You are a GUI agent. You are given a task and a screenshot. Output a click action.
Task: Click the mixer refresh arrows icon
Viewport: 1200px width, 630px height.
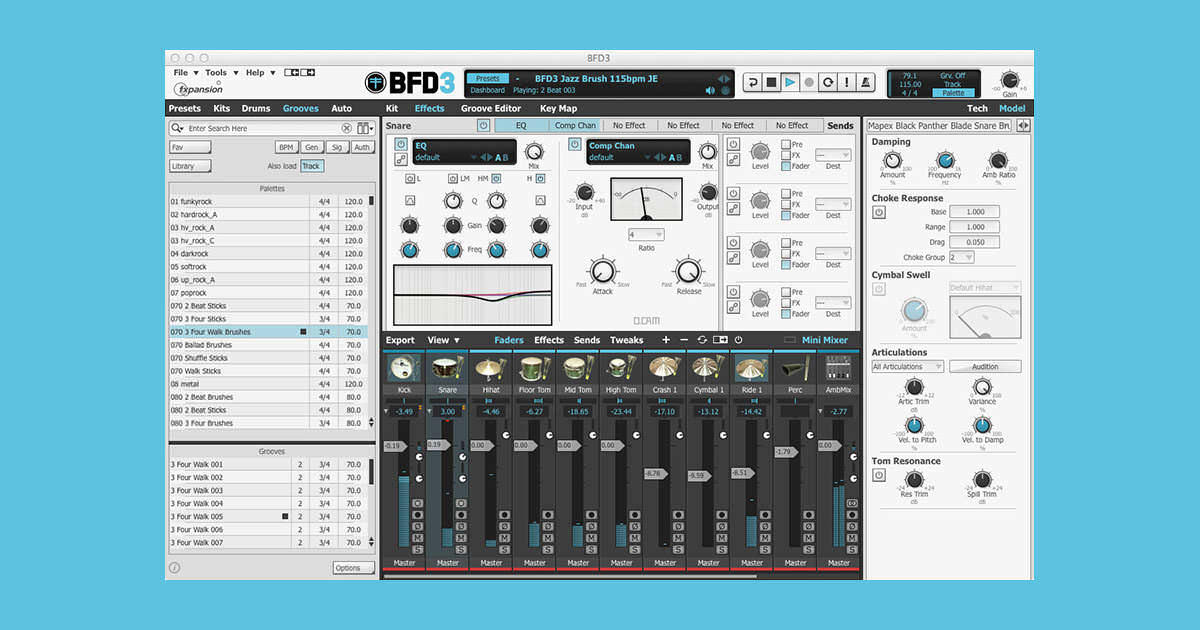click(x=702, y=340)
